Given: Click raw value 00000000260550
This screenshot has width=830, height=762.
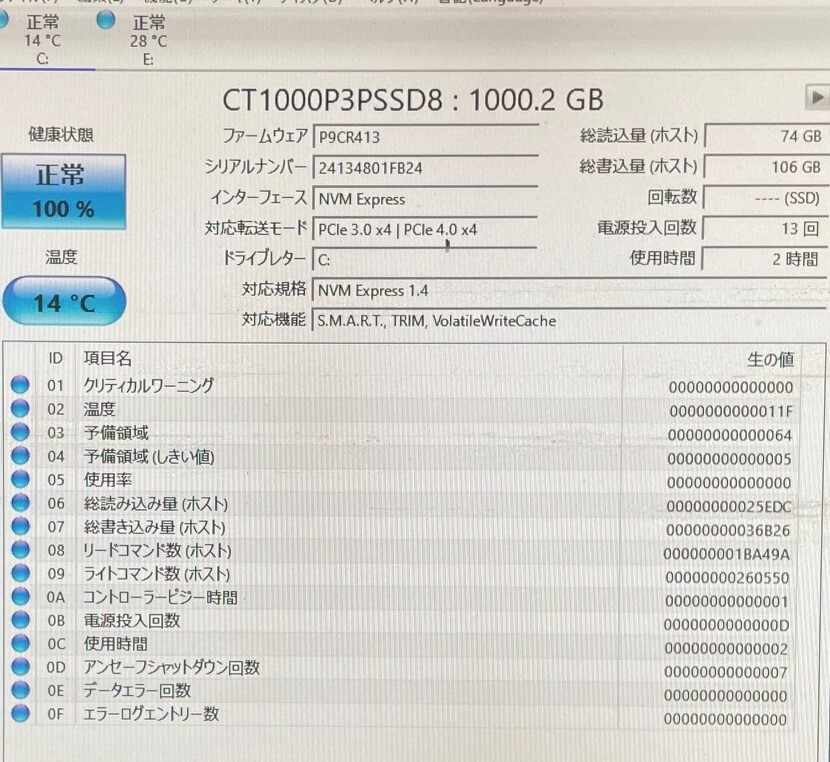Looking at the screenshot, I should (x=727, y=577).
